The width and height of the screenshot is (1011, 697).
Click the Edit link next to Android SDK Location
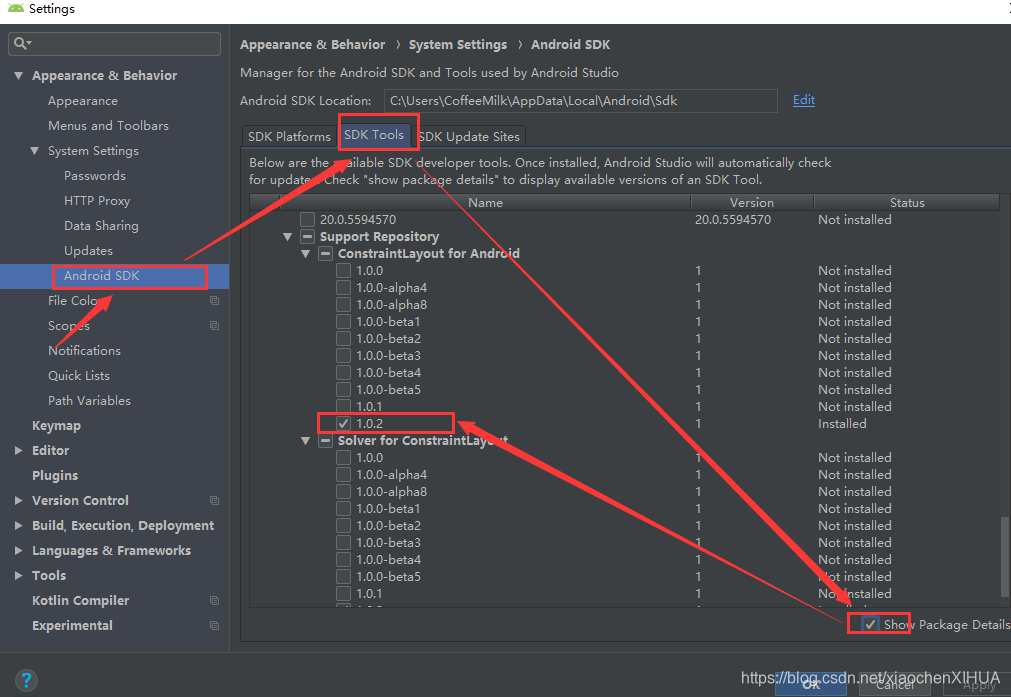point(803,101)
